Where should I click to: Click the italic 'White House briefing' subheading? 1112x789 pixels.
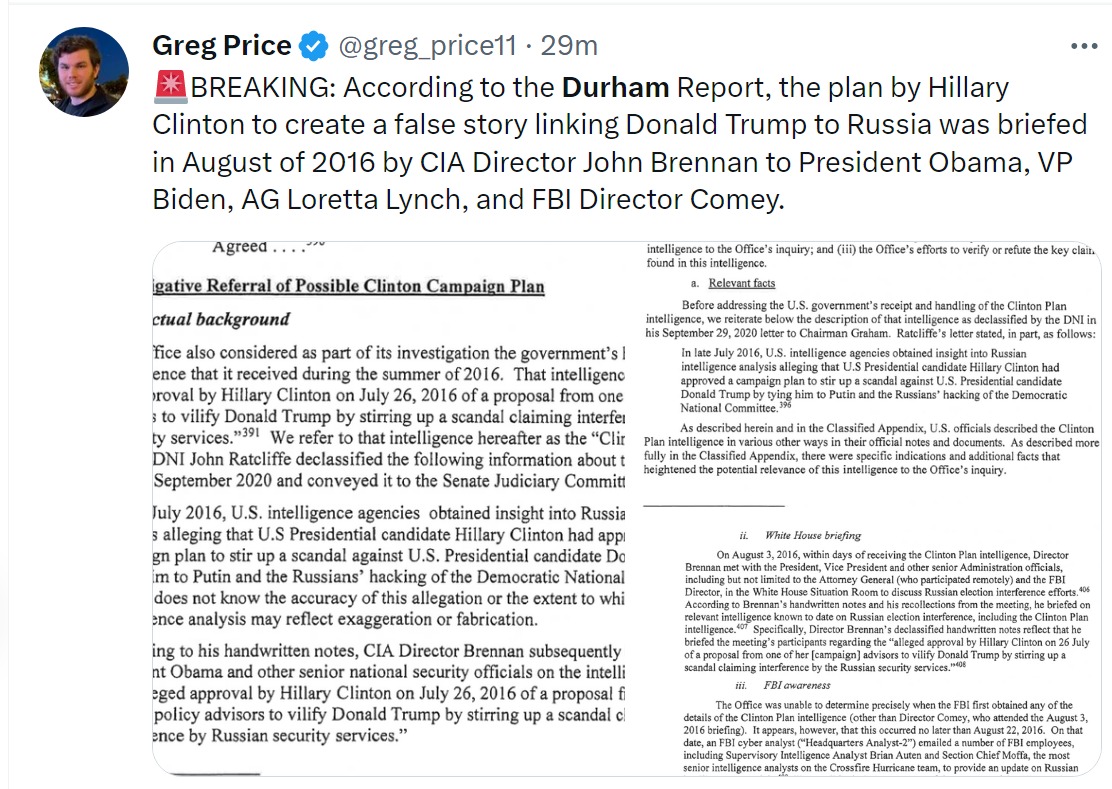[x=813, y=535]
